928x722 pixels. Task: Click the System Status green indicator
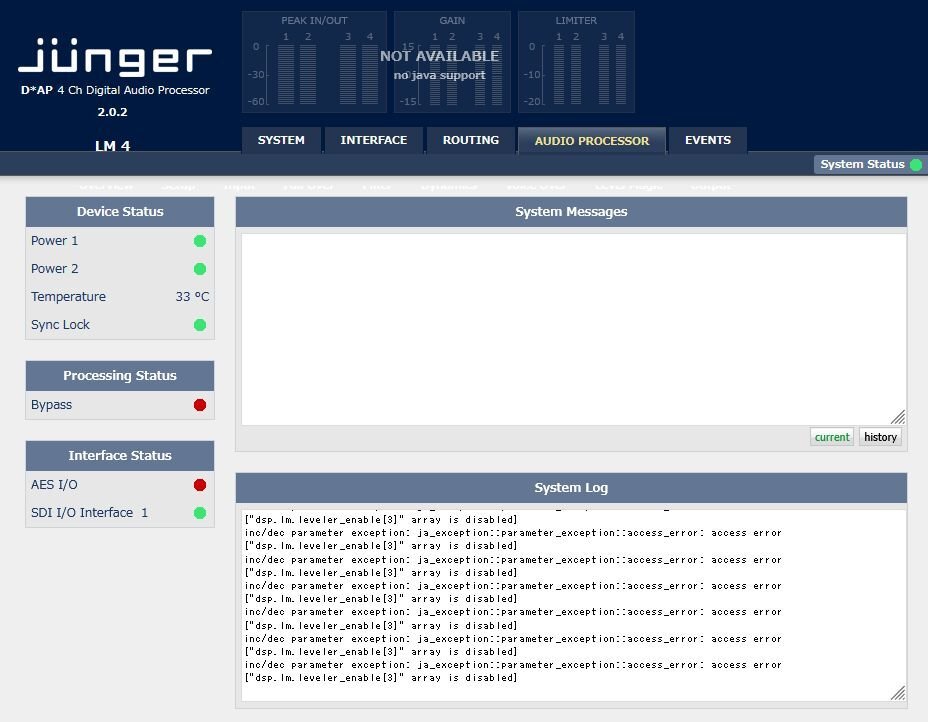coord(915,165)
